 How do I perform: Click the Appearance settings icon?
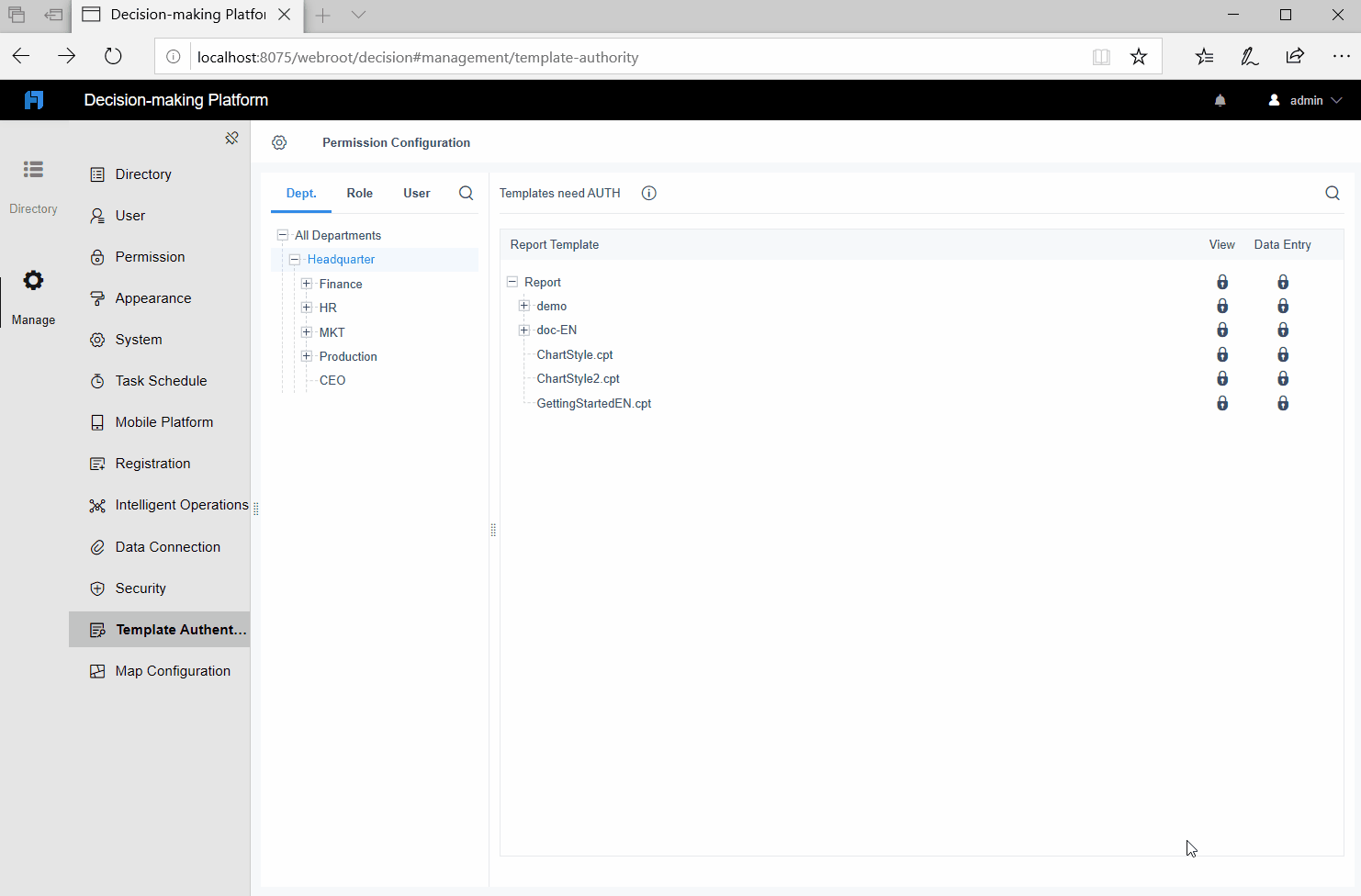click(x=96, y=297)
